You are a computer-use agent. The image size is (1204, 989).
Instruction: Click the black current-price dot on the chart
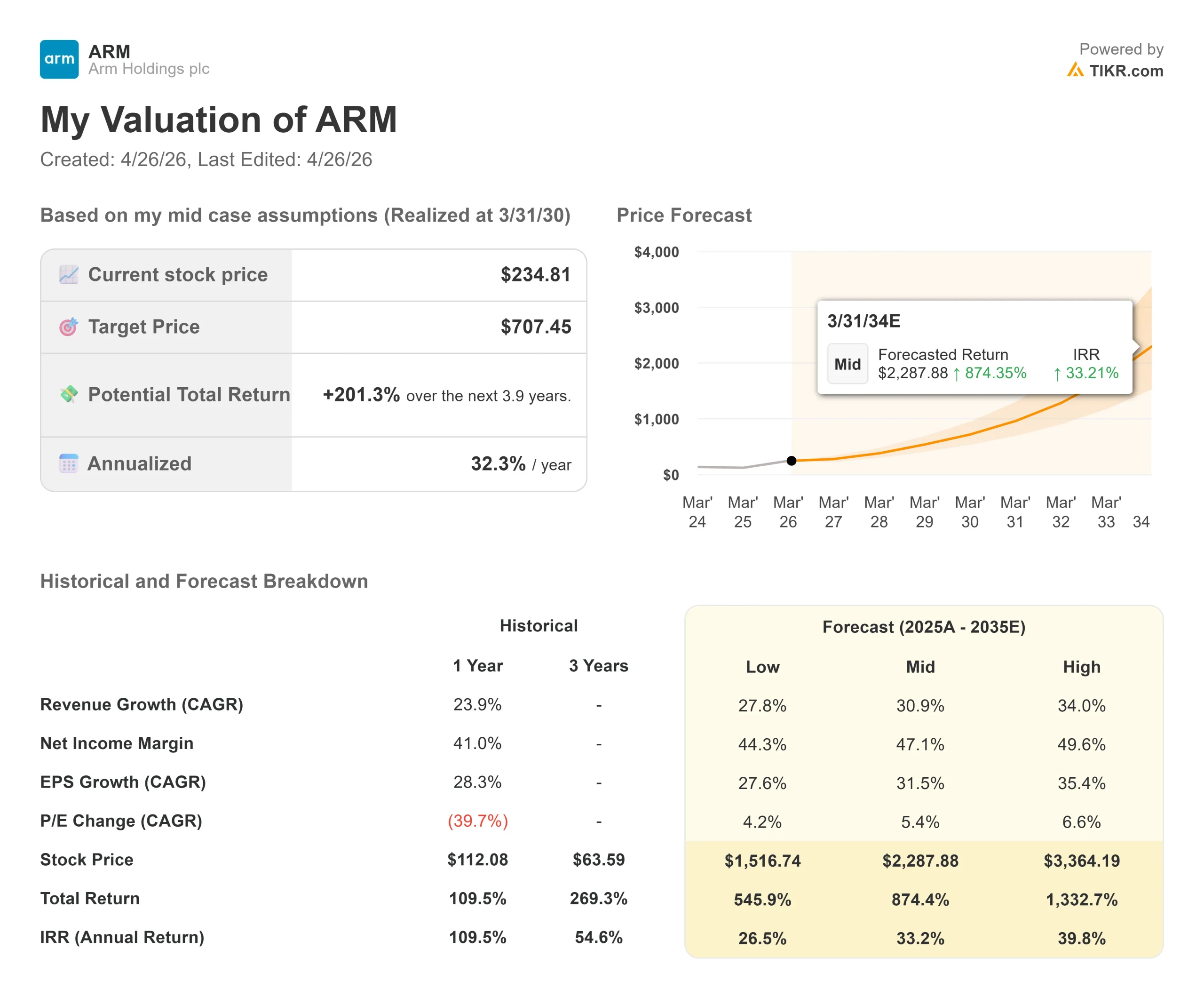(x=791, y=460)
